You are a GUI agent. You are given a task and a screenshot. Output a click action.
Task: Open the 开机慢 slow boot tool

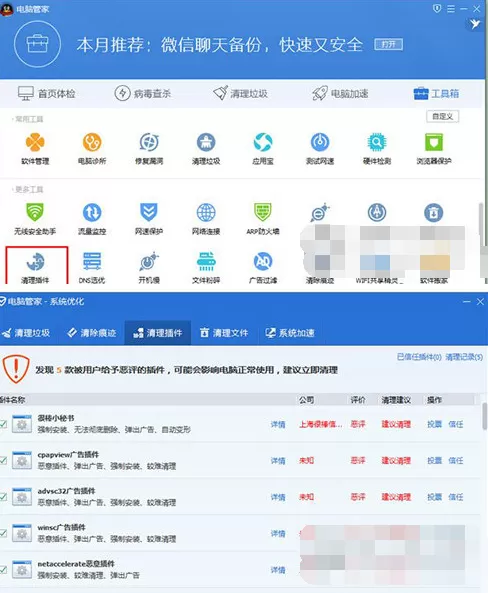tap(149, 267)
